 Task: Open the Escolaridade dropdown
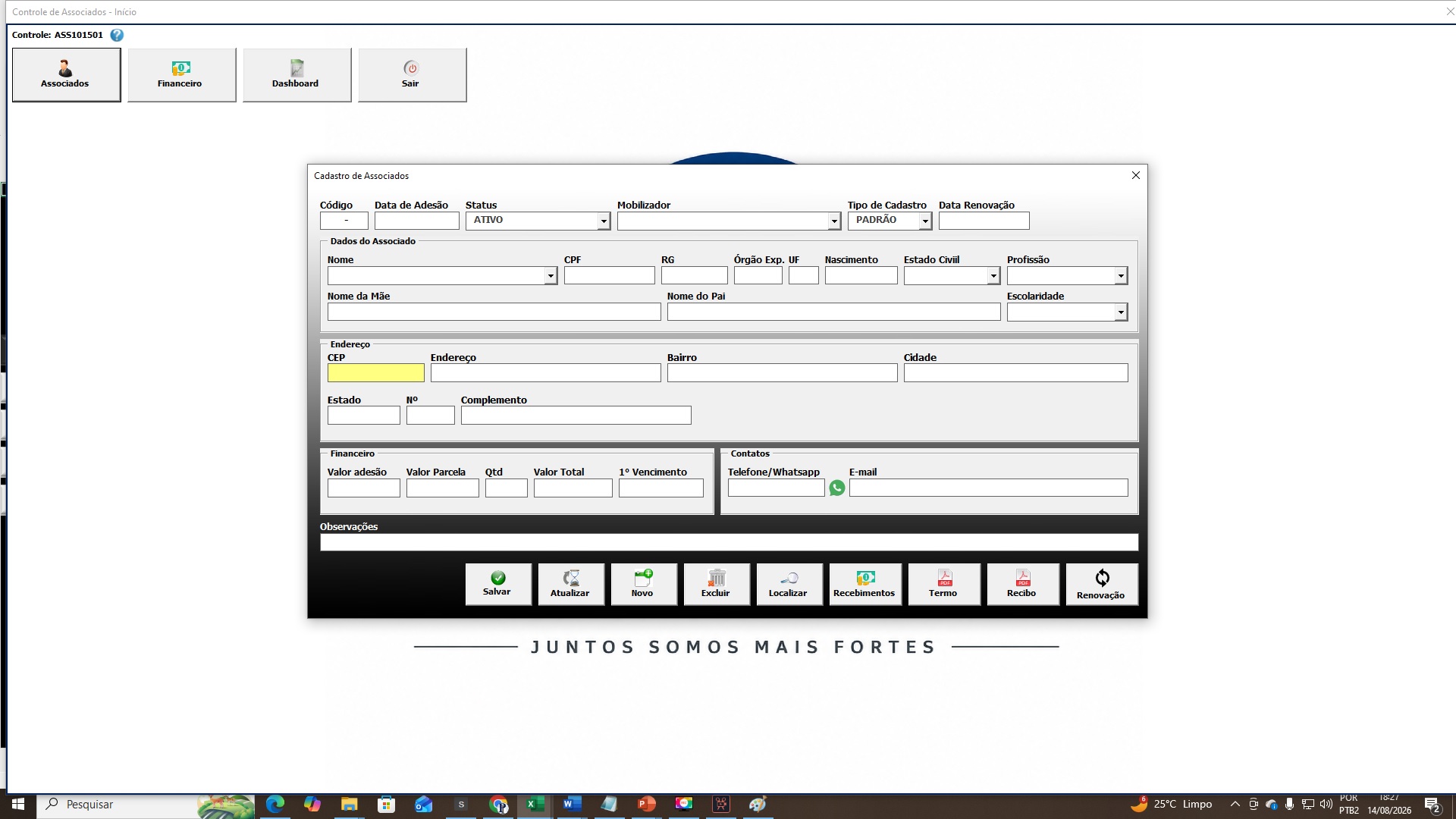1121,312
